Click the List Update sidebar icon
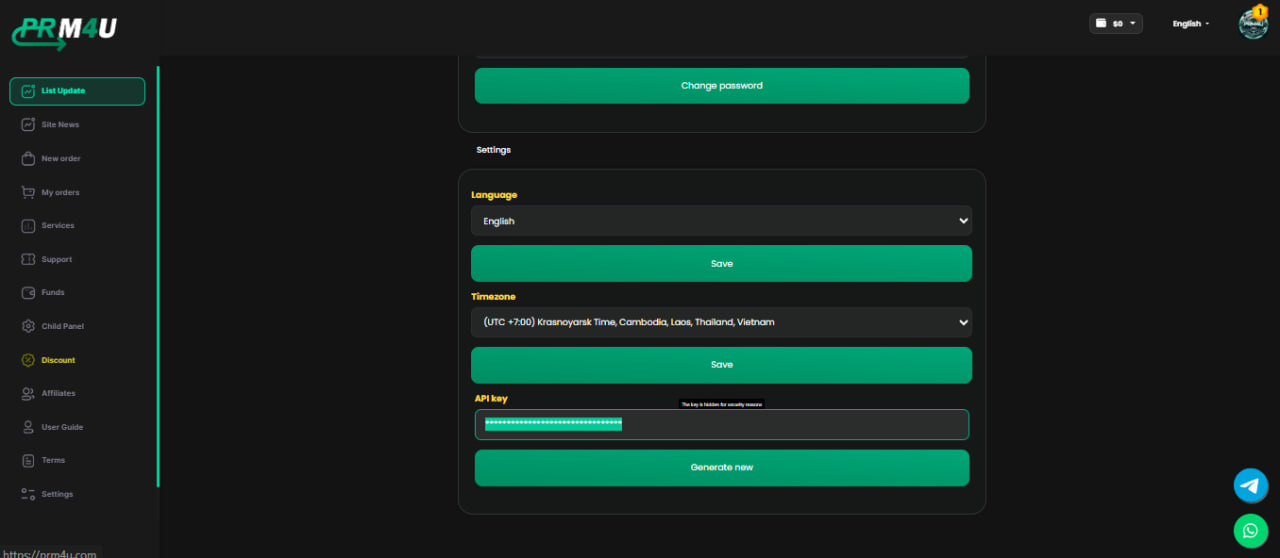Screen dimensions: 1280x558 (28, 91)
